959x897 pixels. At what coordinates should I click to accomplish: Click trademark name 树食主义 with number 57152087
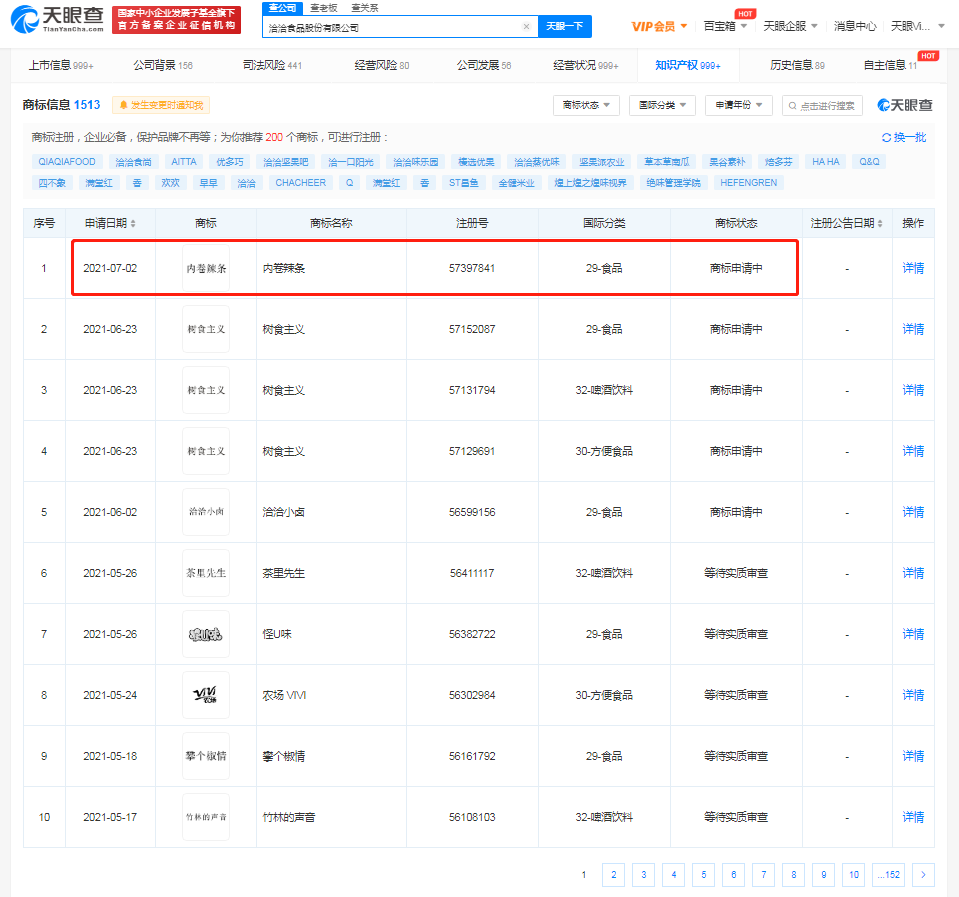point(283,329)
